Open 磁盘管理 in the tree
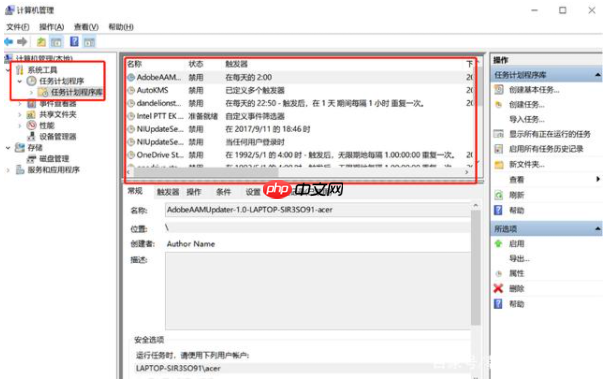 pyautogui.click(x=54, y=159)
